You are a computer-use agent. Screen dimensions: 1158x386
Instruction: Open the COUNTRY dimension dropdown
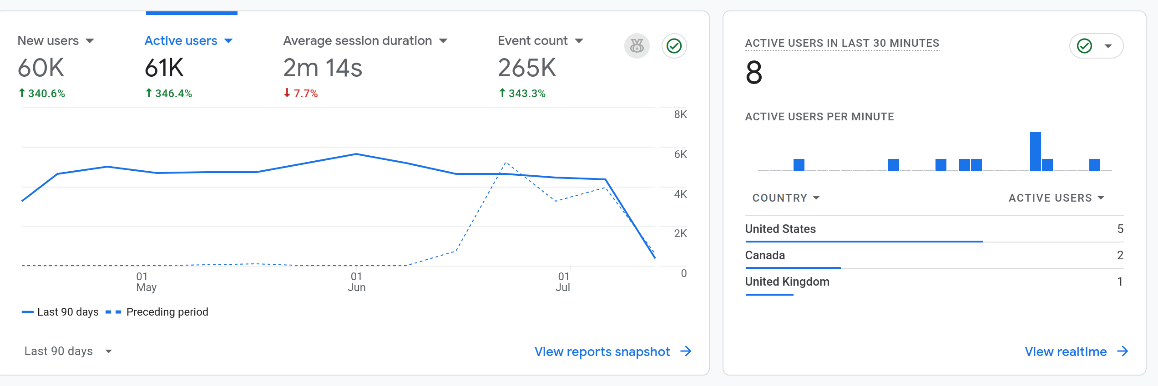pyautogui.click(x=786, y=198)
